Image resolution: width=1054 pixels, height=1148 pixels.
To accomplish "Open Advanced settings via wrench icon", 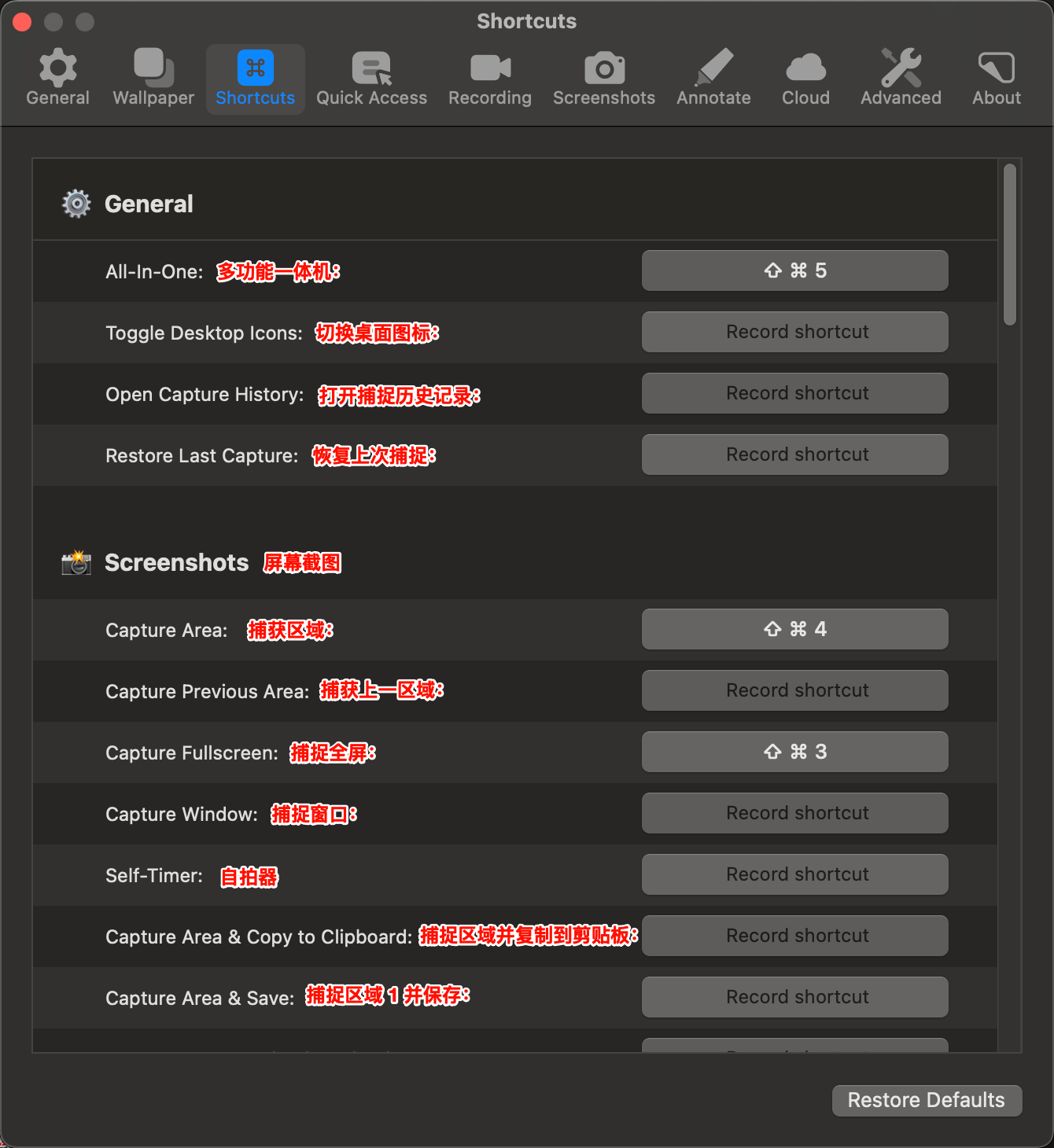I will click(x=900, y=75).
